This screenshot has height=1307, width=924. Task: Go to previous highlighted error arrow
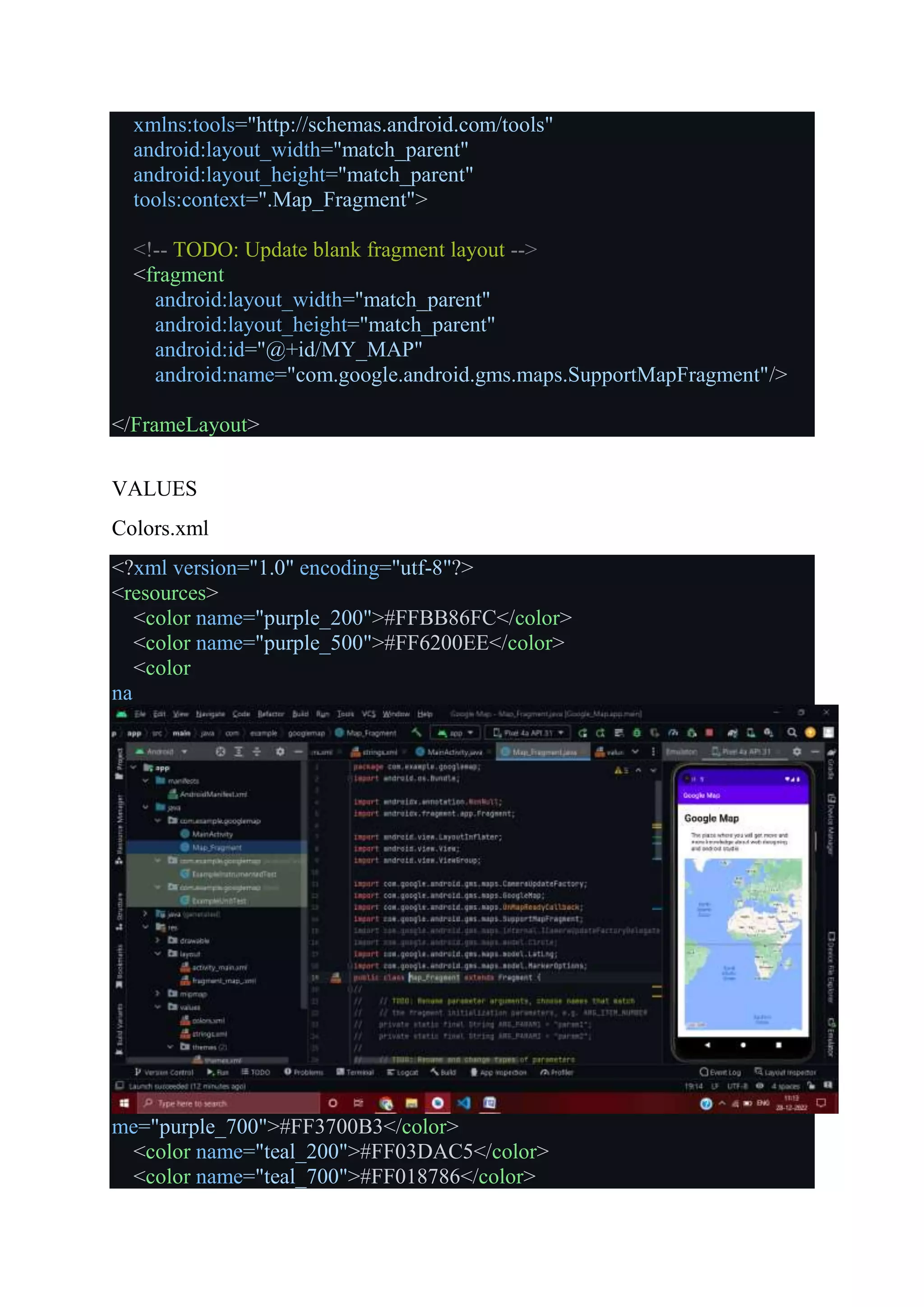click(638, 770)
